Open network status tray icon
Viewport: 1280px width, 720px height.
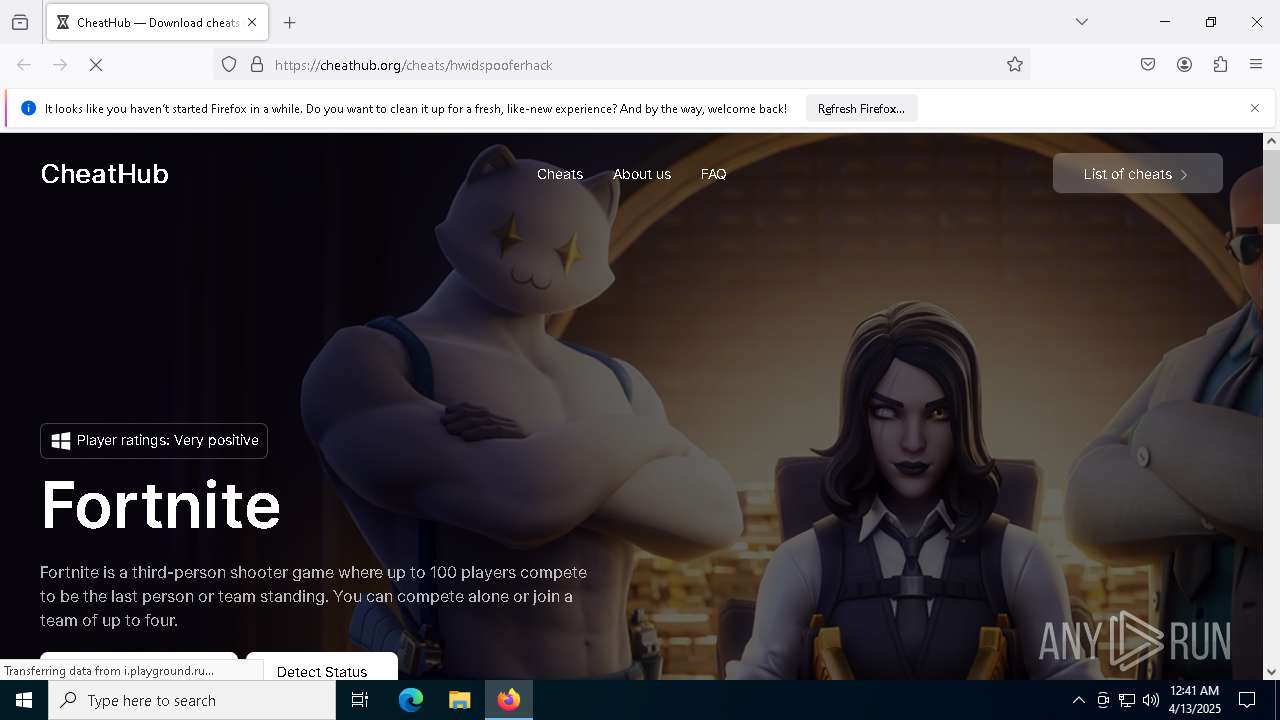pyautogui.click(x=1127, y=700)
